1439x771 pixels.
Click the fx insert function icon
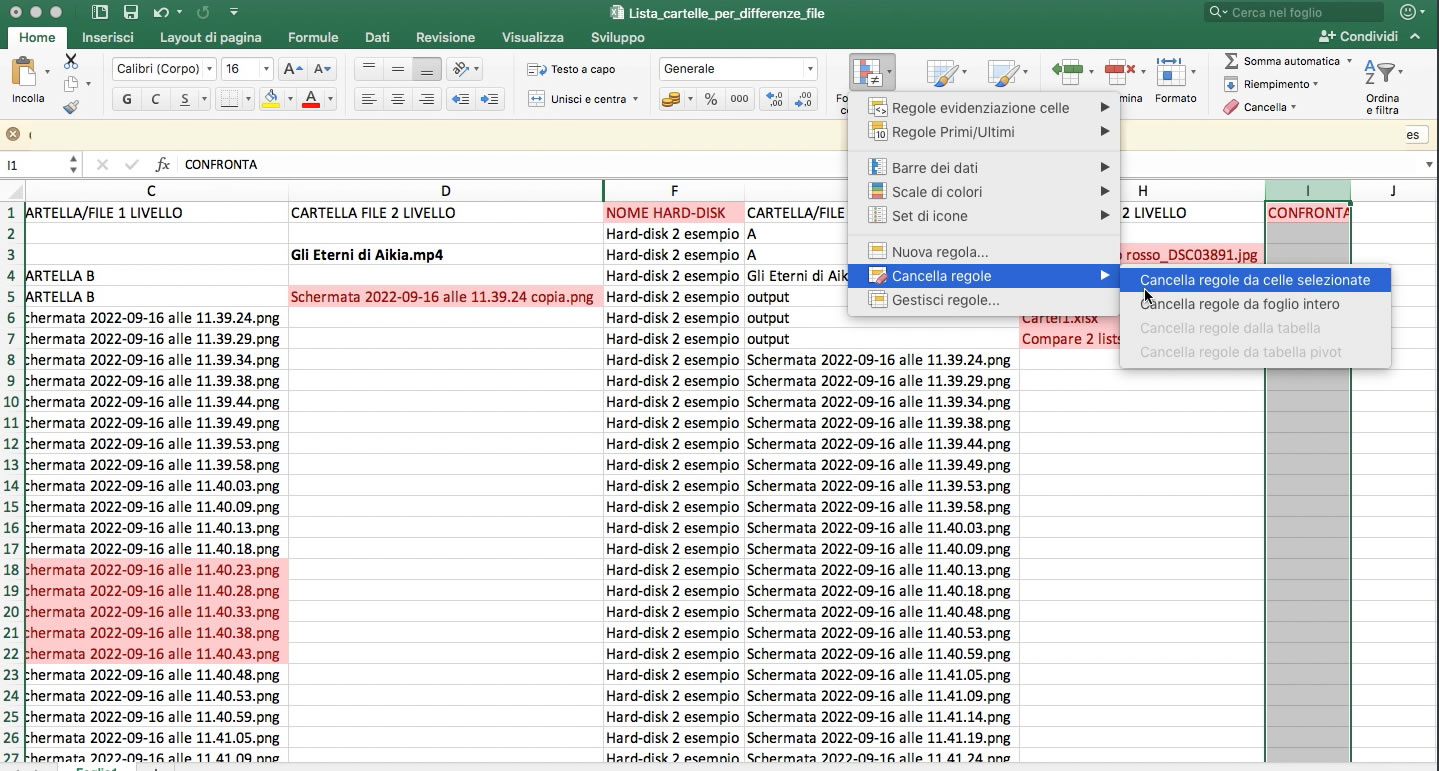tap(163, 164)
